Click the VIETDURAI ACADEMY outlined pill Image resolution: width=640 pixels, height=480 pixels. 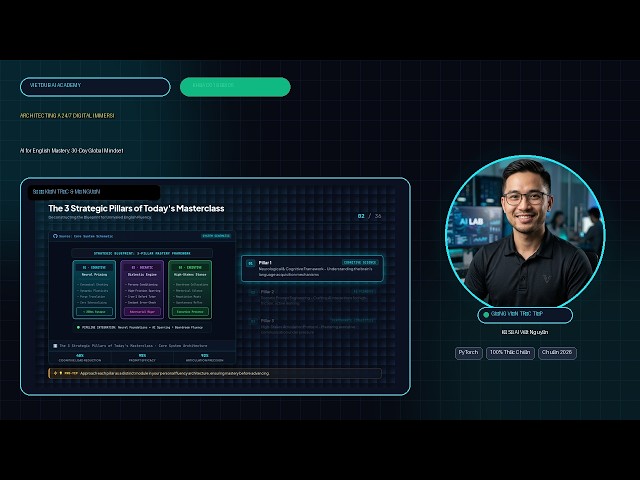click(95, 87)
